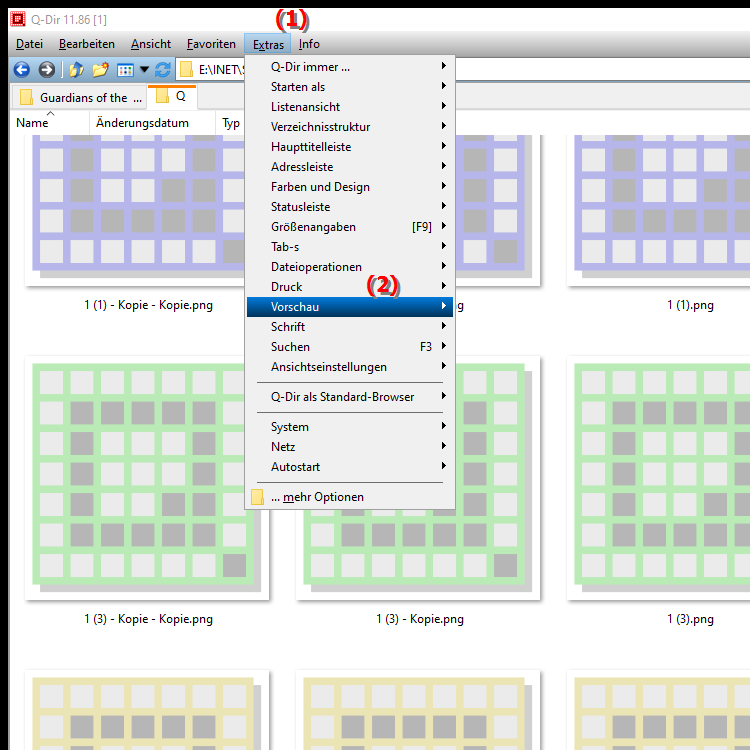Expand the Verzeichnisstruktur submenu
This screenshot has height=750, width=750.
tap(350, 127)
